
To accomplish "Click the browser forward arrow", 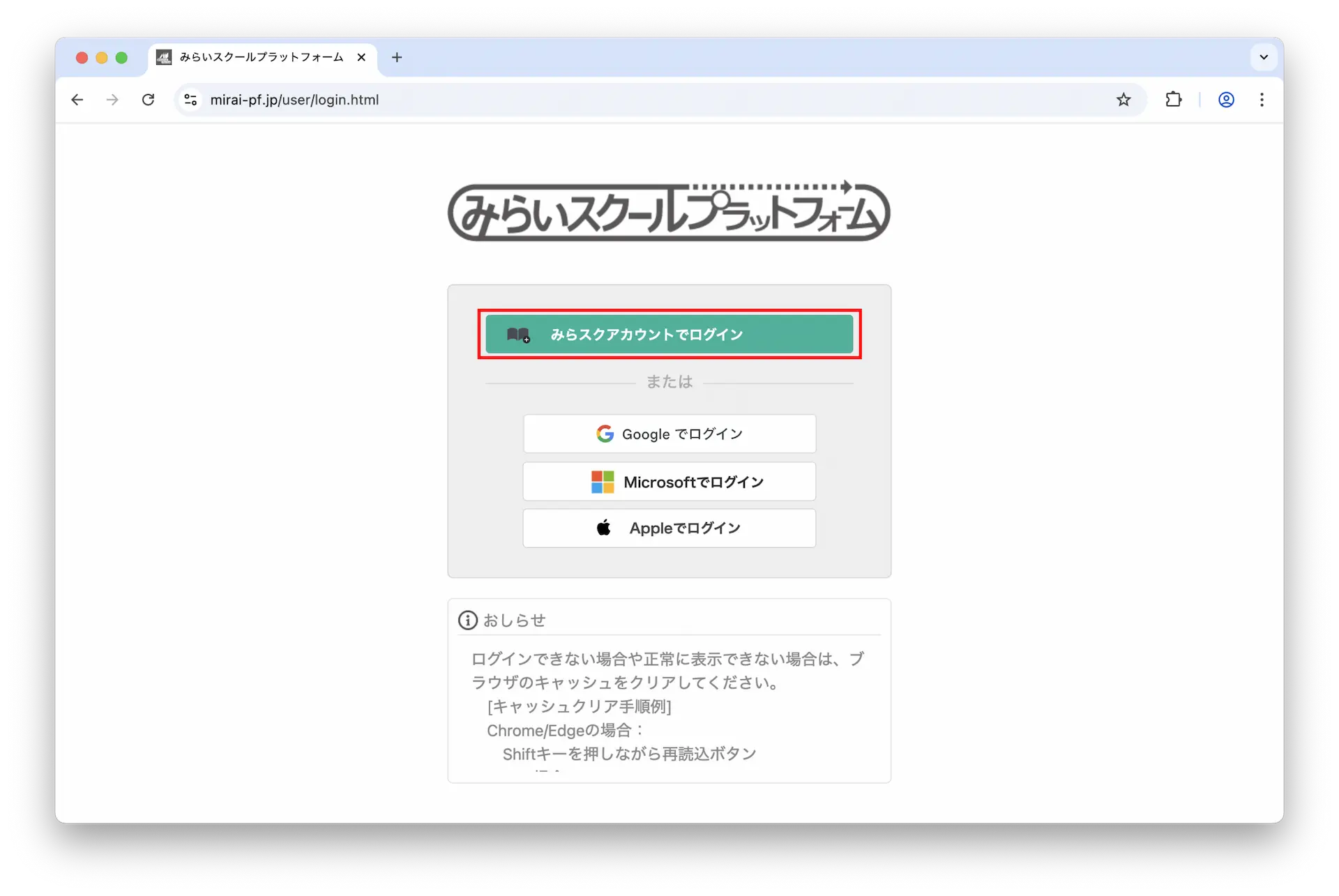I will [112, 100].
